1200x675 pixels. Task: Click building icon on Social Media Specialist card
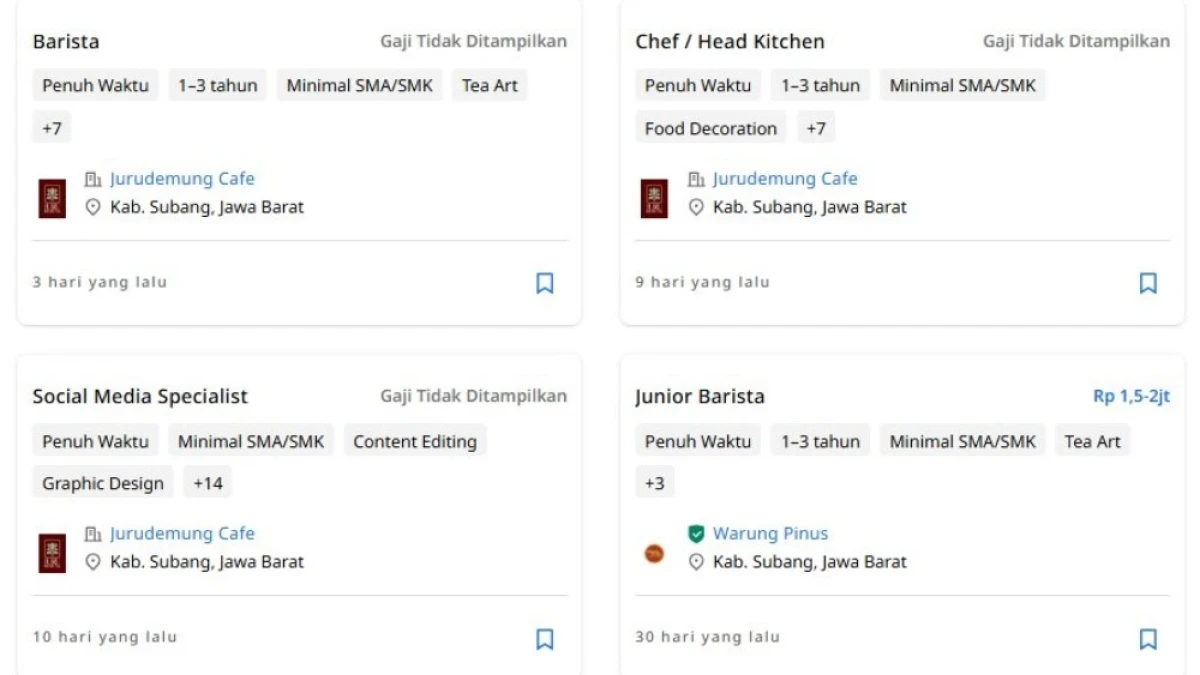93,534
